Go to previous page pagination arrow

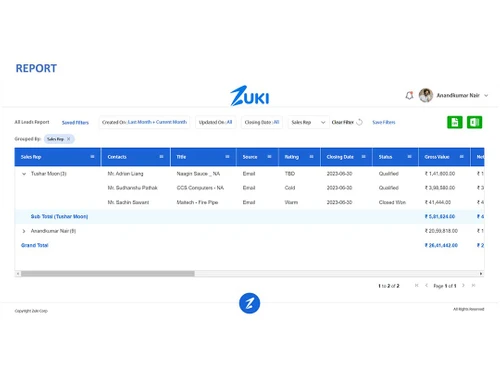(426, 286)
